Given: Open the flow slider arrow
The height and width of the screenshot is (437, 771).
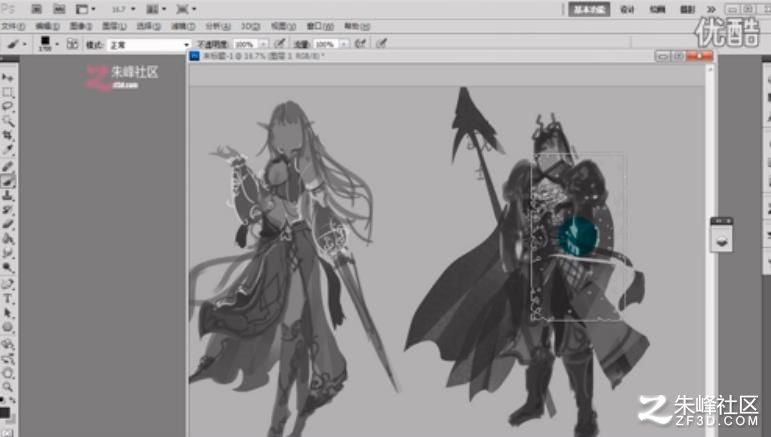Looking at the screenshot, I should click(x=344, y=44).
